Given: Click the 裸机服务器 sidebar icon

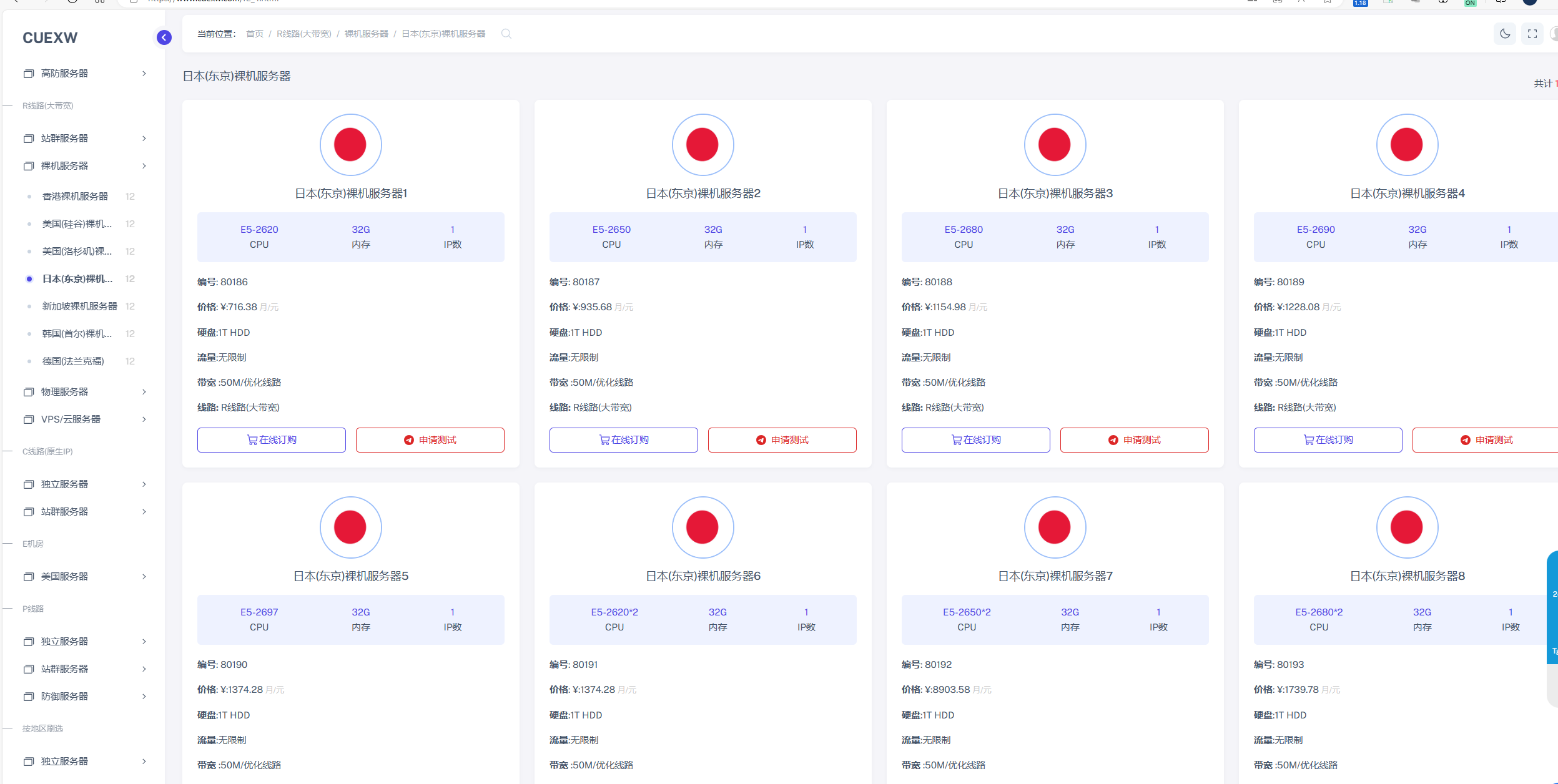Looking at the screenshot, I should (29, 166).
